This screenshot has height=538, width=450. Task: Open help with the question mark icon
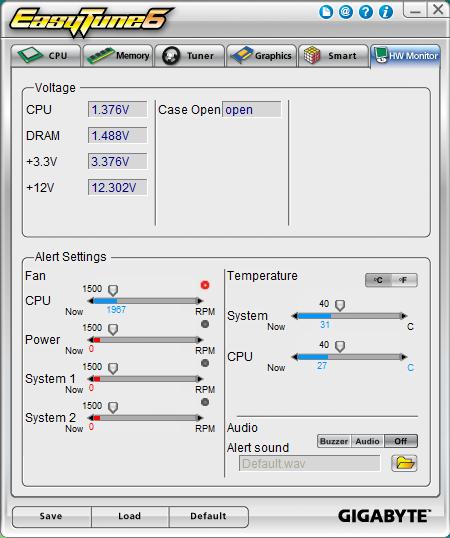point(366,12)
